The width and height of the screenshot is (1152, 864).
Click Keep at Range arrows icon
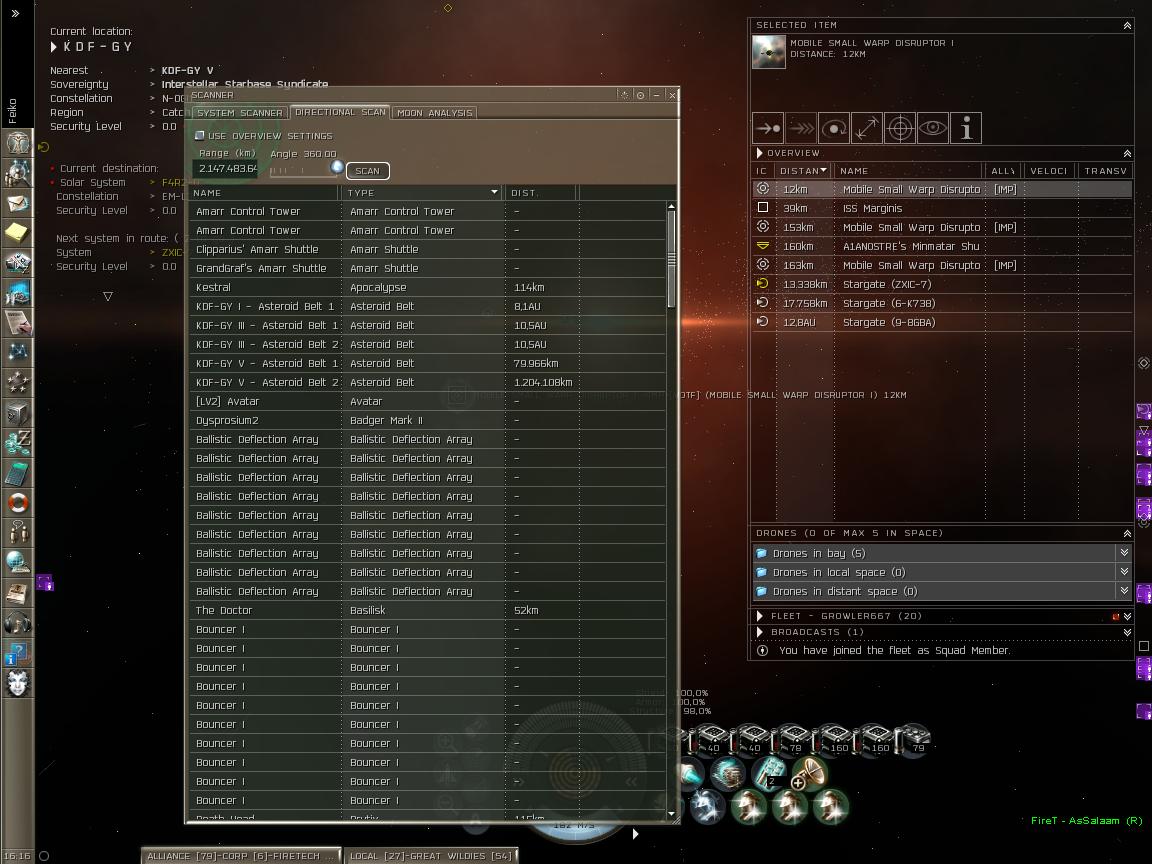coord(867,129)
